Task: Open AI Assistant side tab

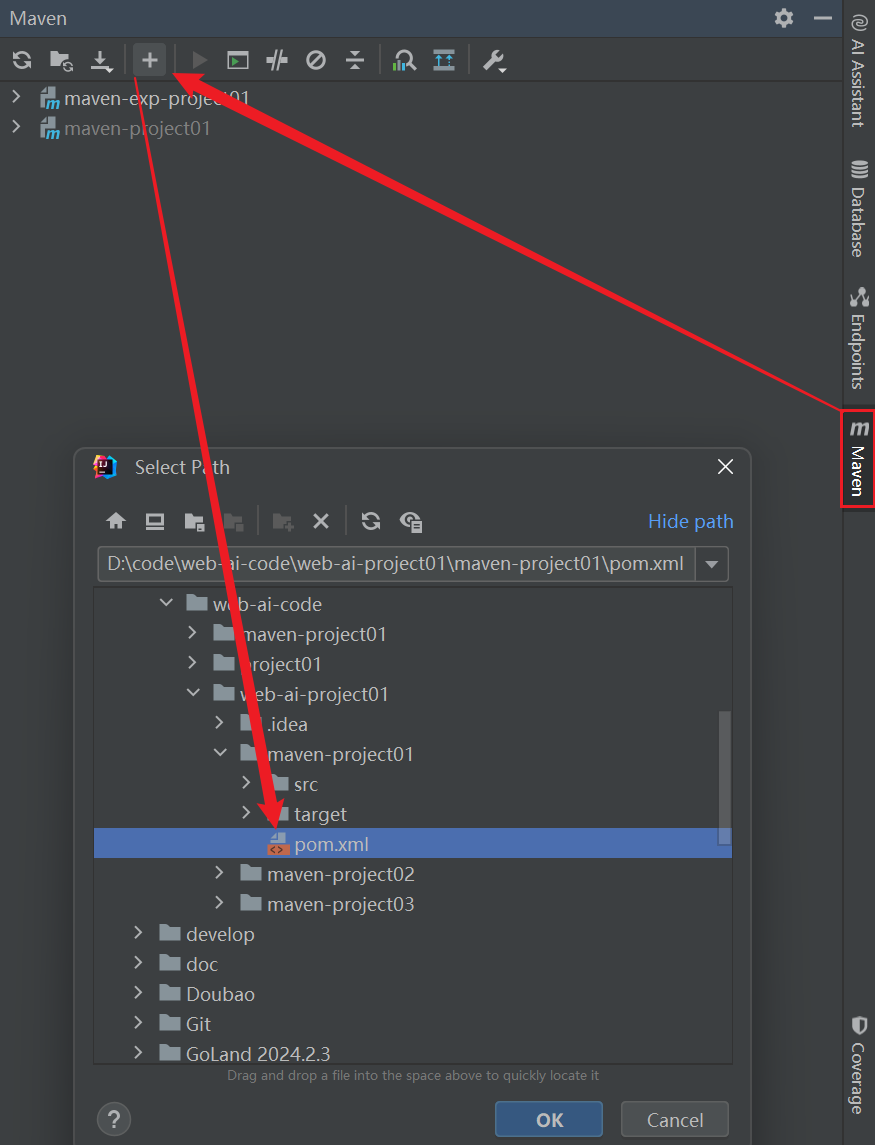Action: point(858,71)
